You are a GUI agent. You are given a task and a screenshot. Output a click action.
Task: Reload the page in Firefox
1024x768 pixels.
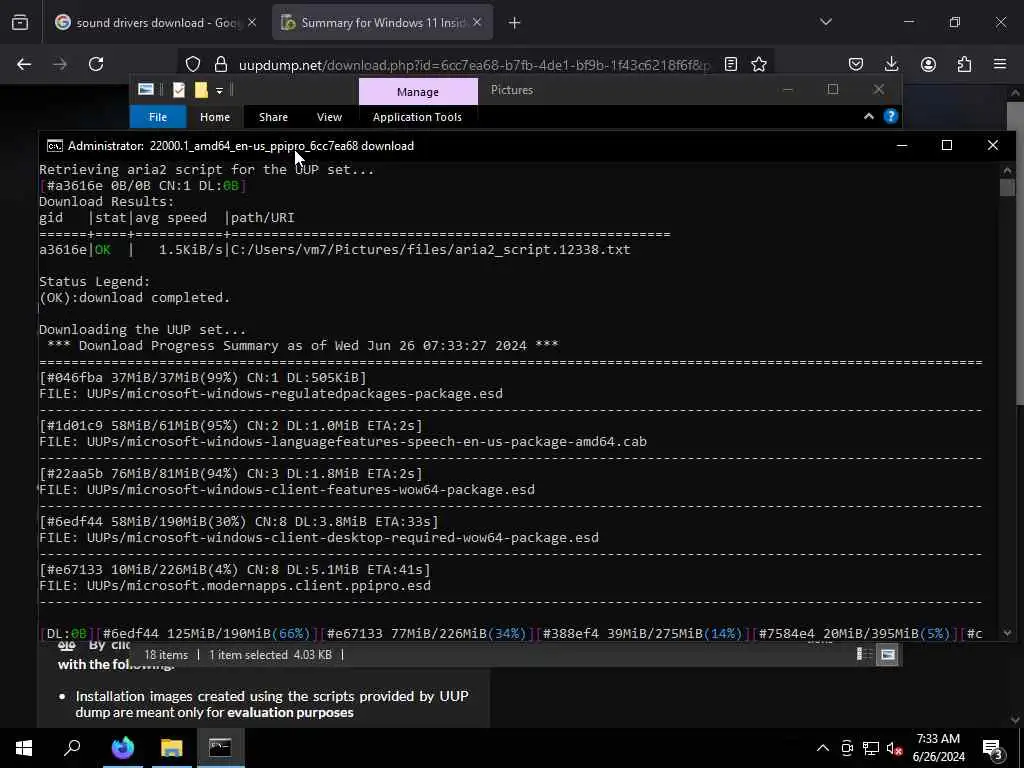[96, 64]
